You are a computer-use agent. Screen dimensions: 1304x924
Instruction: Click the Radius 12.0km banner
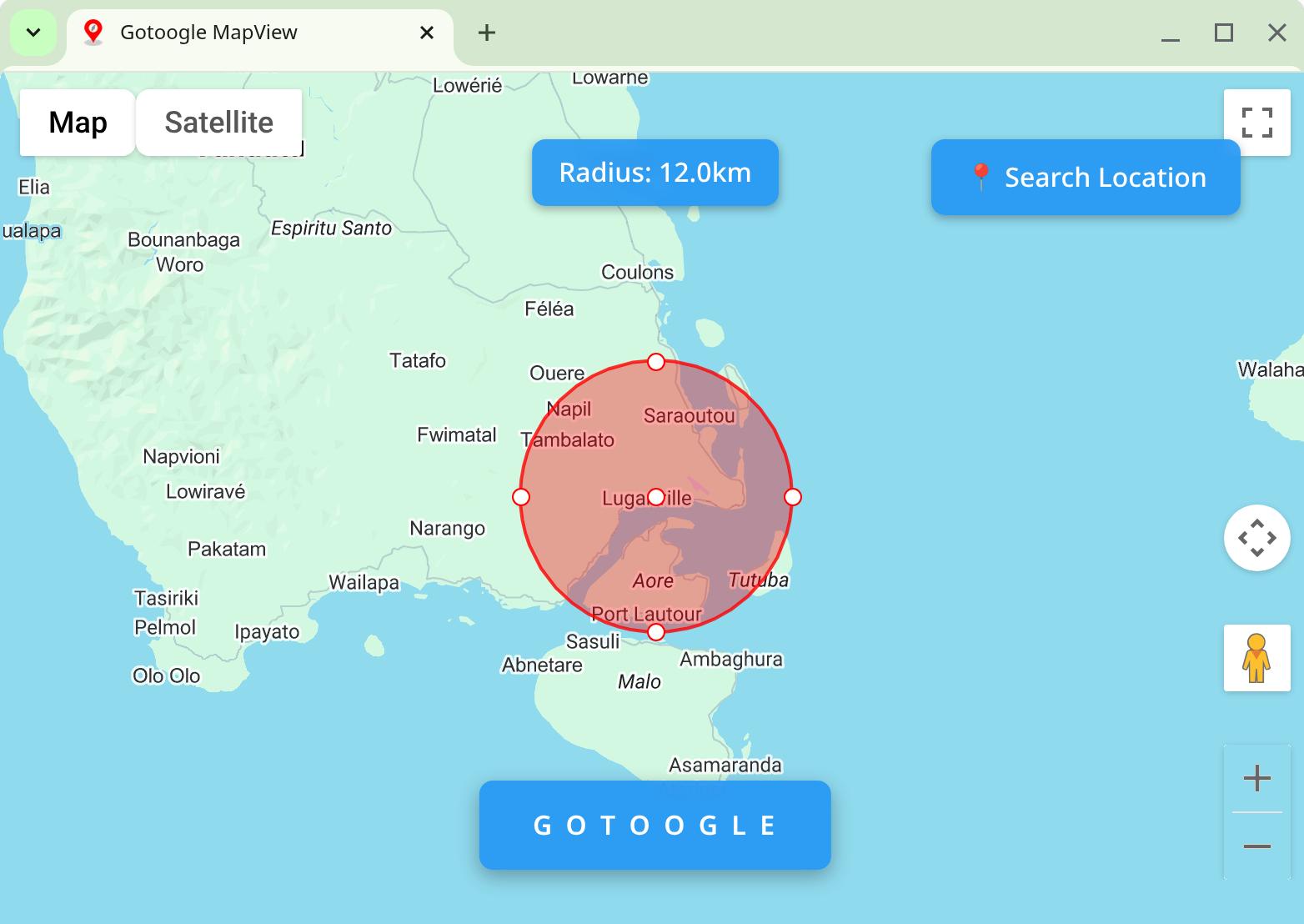tap(655, 173)
